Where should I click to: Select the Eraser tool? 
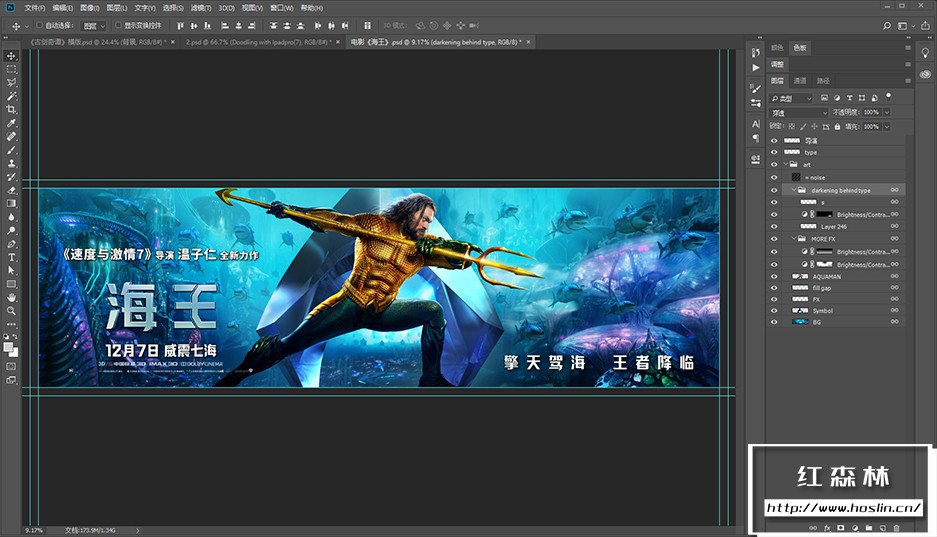[x=11, y=190]
